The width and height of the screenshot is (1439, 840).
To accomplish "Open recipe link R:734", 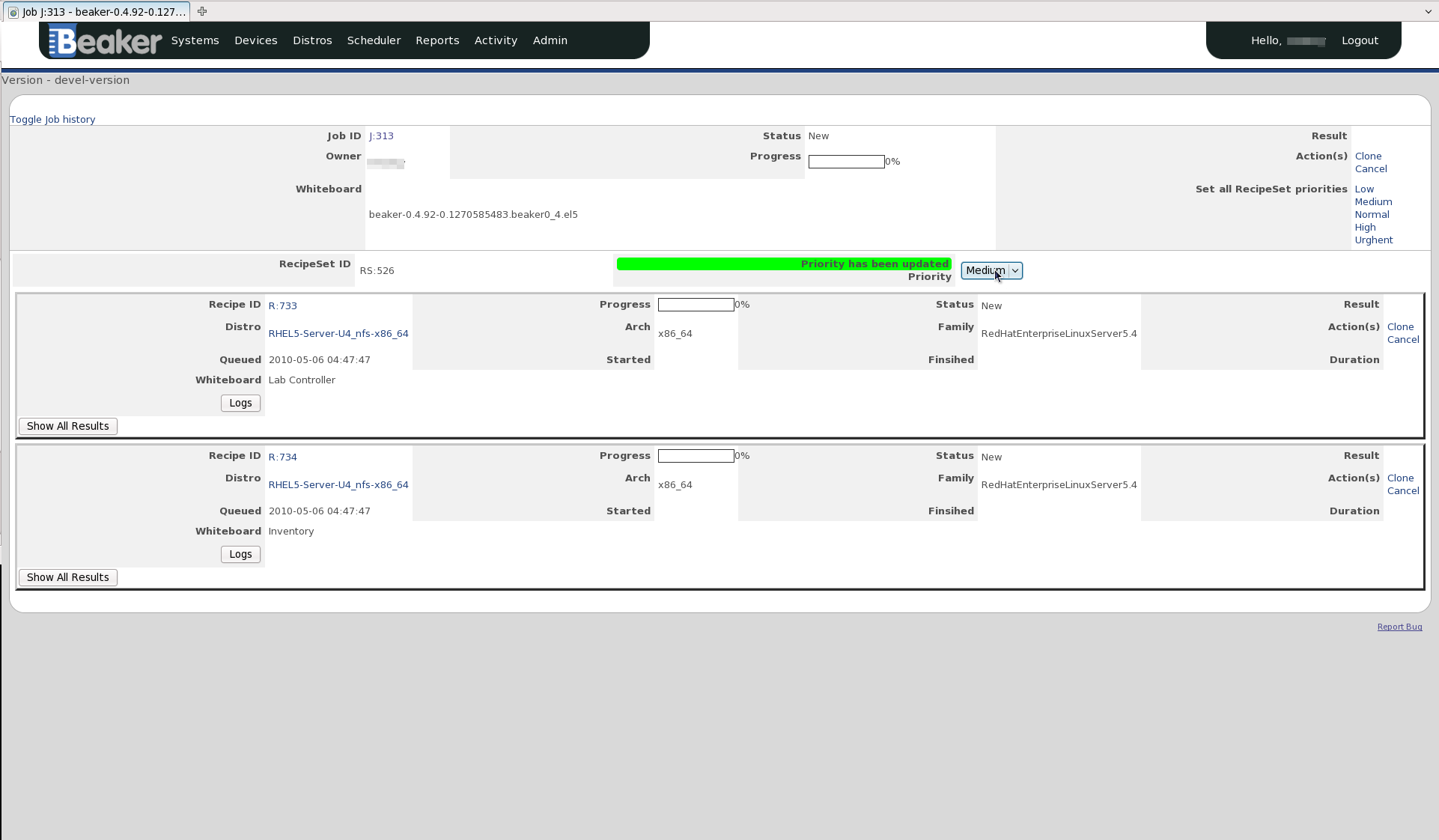I will tap(282, 457).
